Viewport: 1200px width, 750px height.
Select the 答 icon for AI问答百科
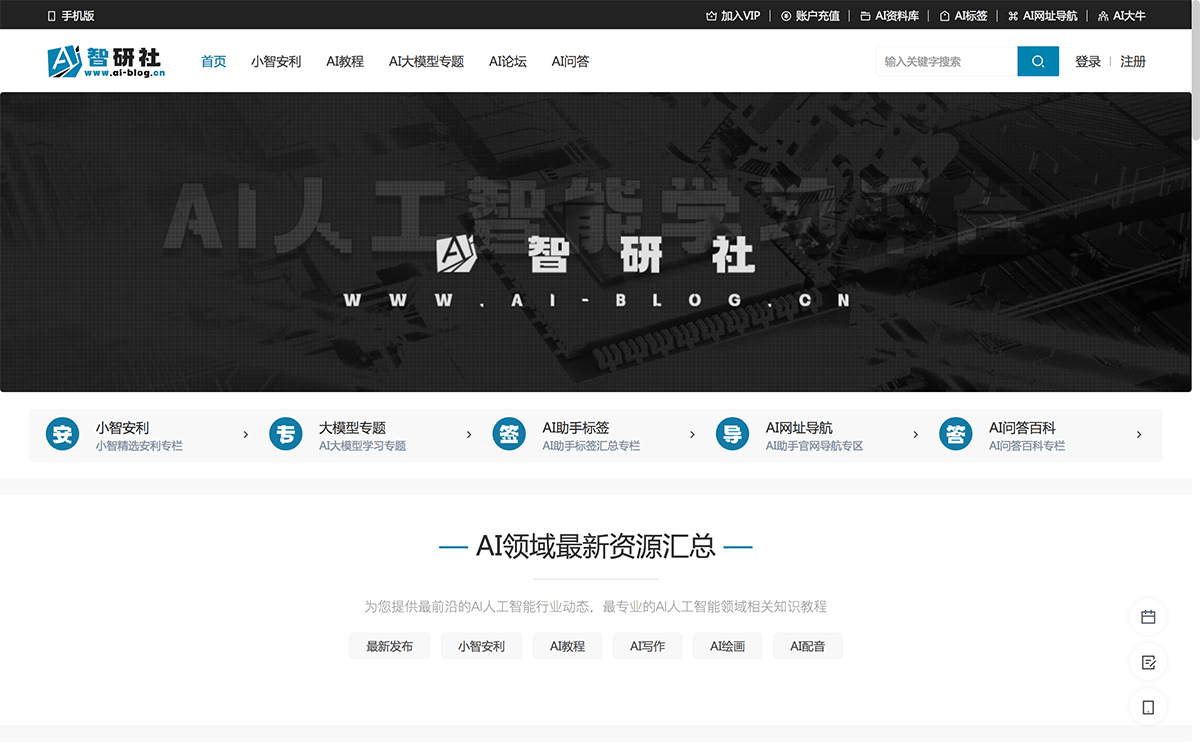click(955, 434)
